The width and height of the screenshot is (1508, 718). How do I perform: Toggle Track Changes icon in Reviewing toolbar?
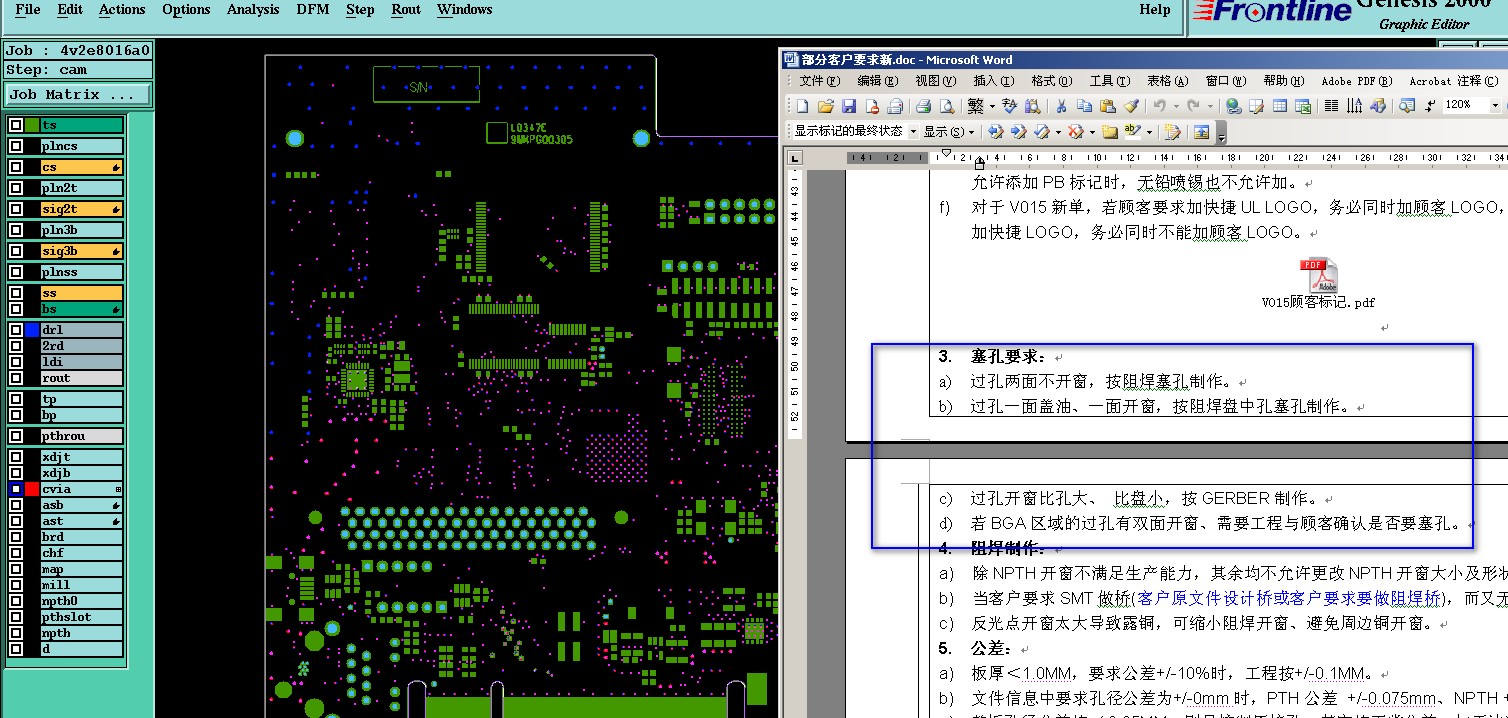[1172, 132]
